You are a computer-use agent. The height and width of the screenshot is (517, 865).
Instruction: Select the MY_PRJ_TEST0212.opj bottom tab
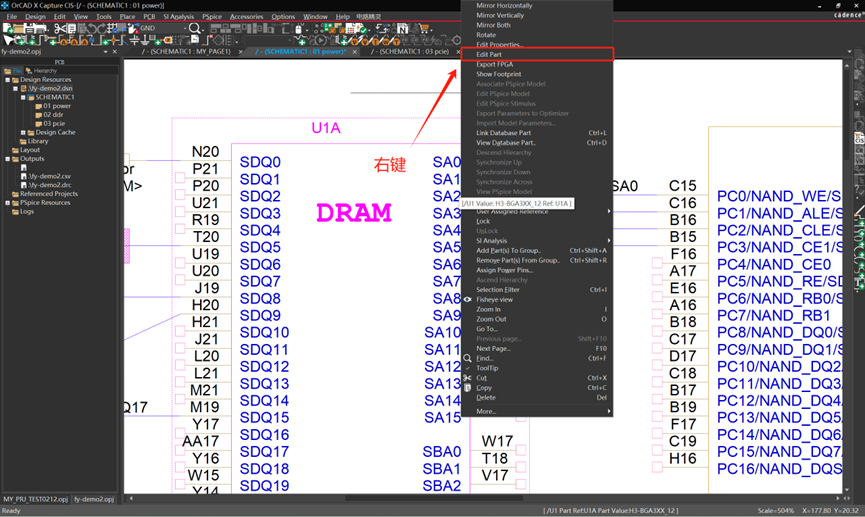35,499
